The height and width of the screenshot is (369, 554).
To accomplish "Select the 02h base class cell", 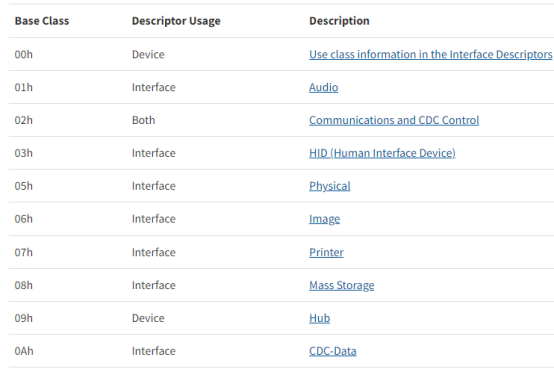I will click(24, 120).
